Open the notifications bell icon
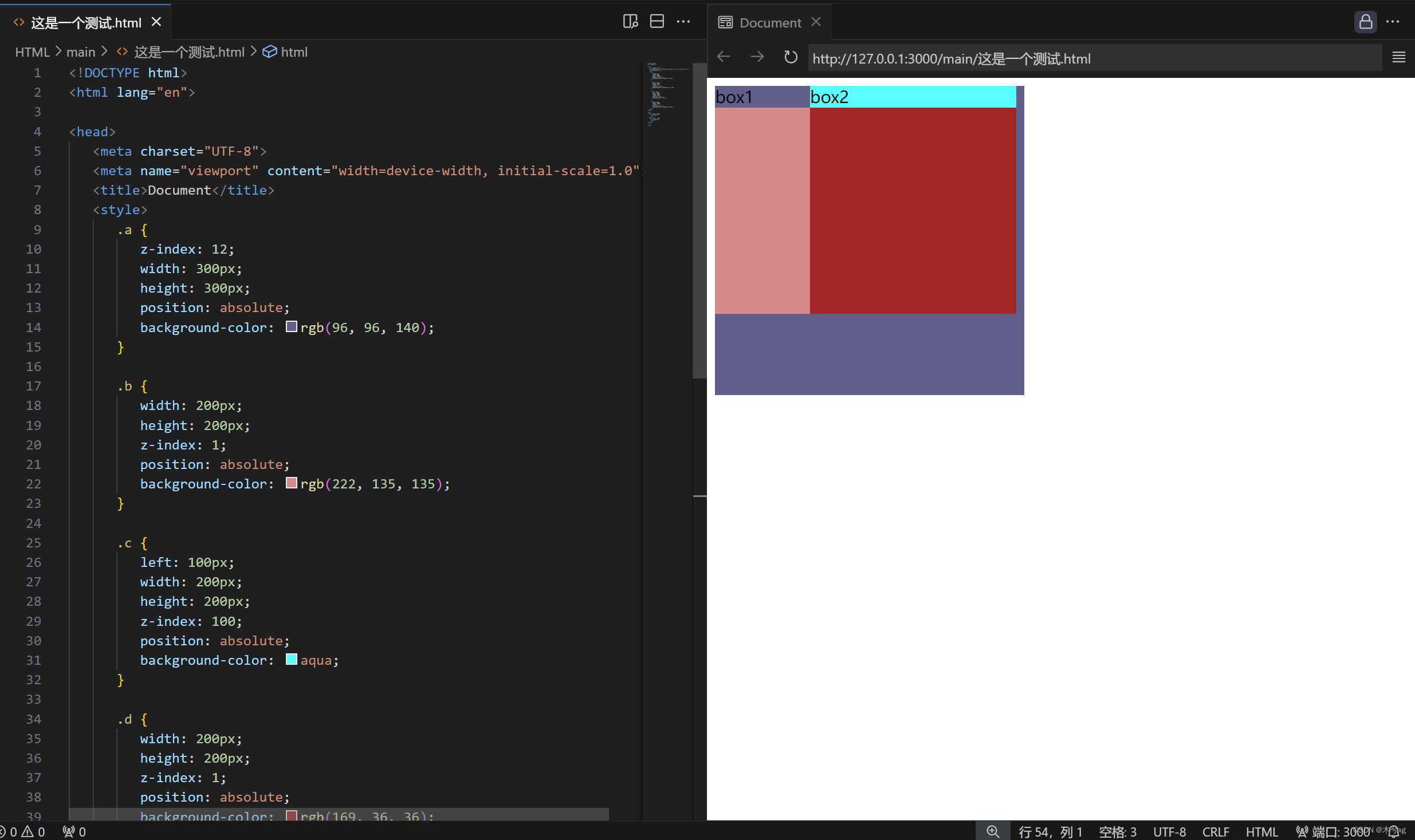 pos(1394,831)
